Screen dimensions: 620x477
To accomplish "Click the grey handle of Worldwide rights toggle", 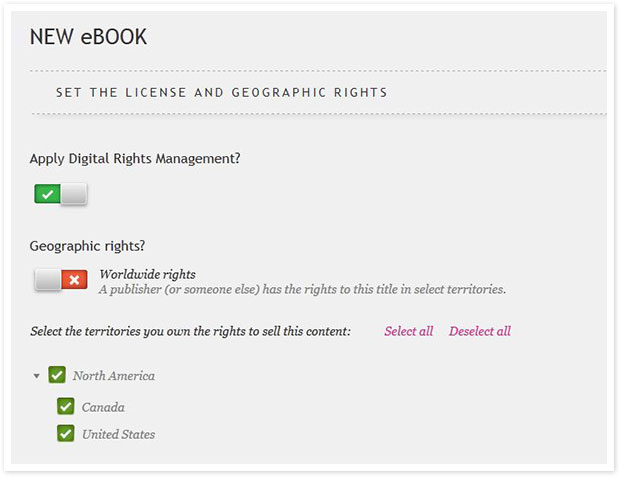I will (x=47, y=280).
